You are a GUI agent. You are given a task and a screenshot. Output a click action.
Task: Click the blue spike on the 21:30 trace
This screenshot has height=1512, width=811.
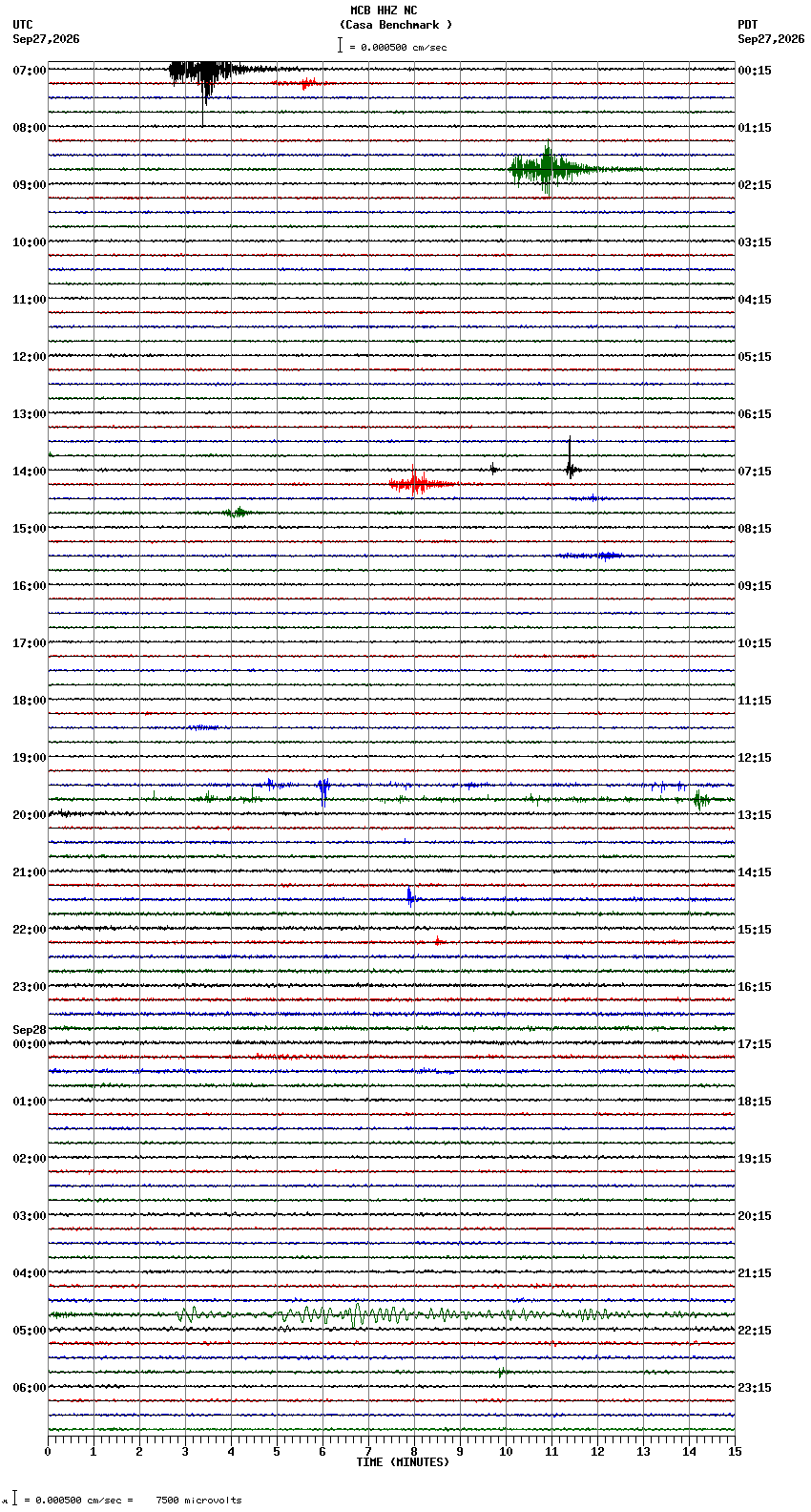pyautogui.click(x=410, y=896)
